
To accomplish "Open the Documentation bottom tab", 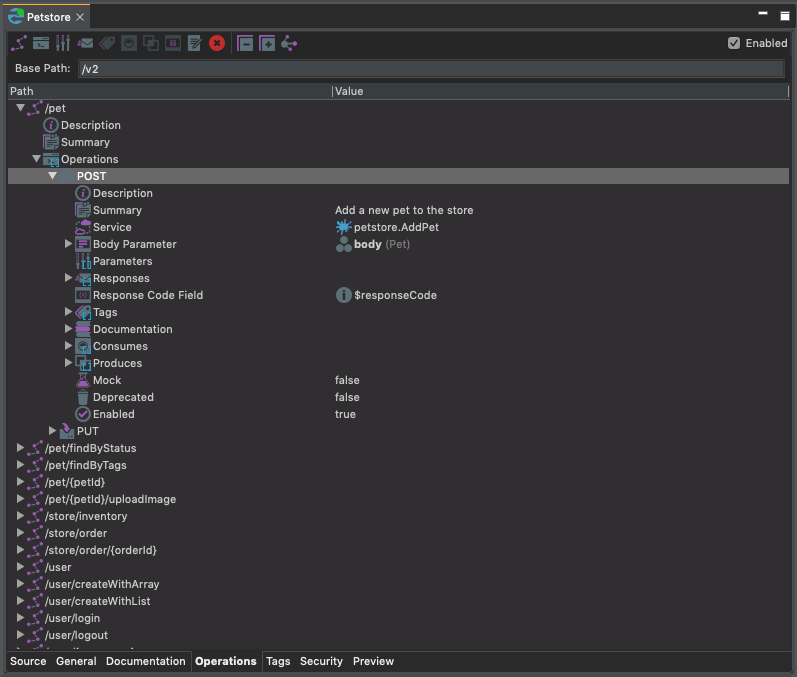I will tap(145, 661).
